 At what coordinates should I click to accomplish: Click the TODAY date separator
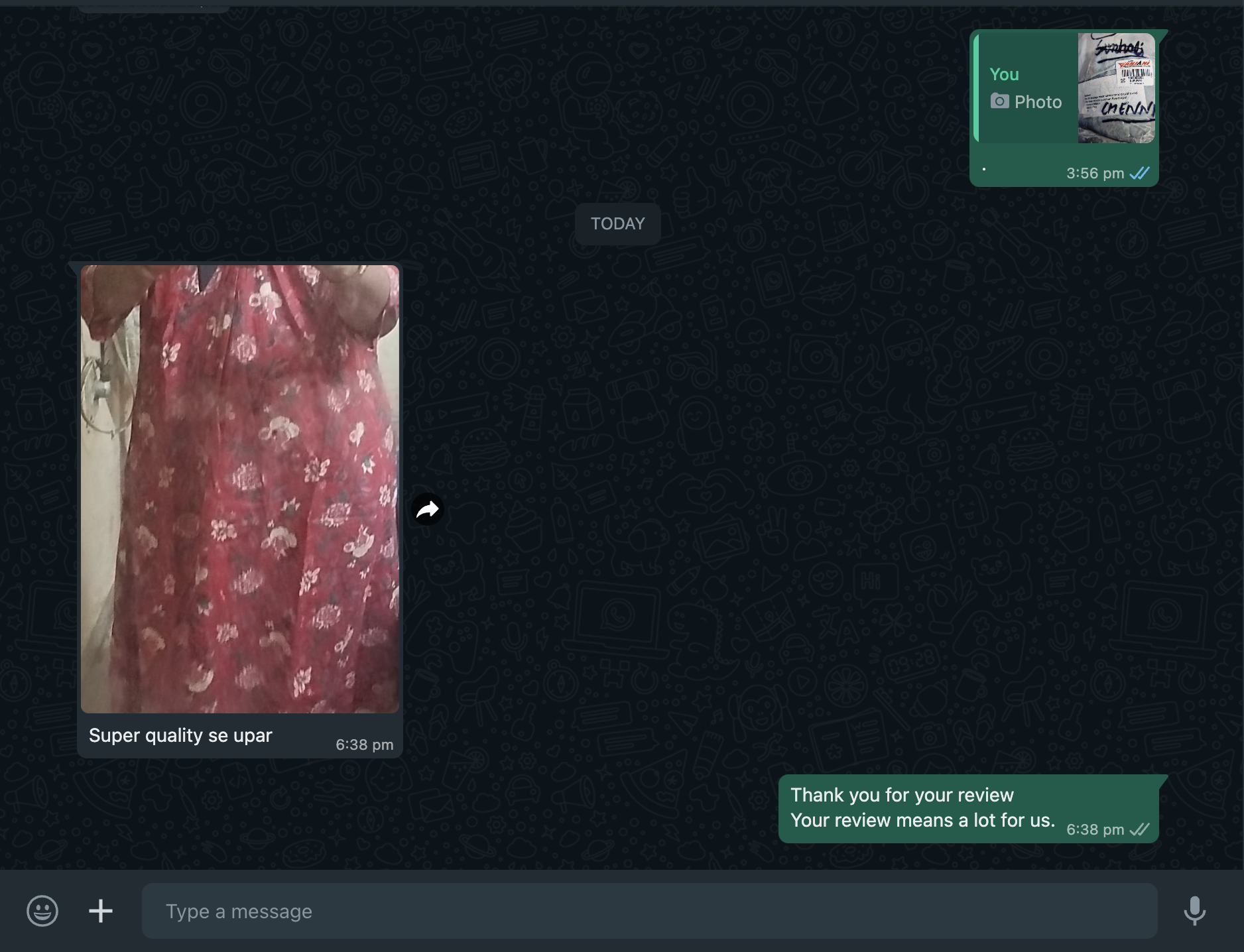(617, 224)
